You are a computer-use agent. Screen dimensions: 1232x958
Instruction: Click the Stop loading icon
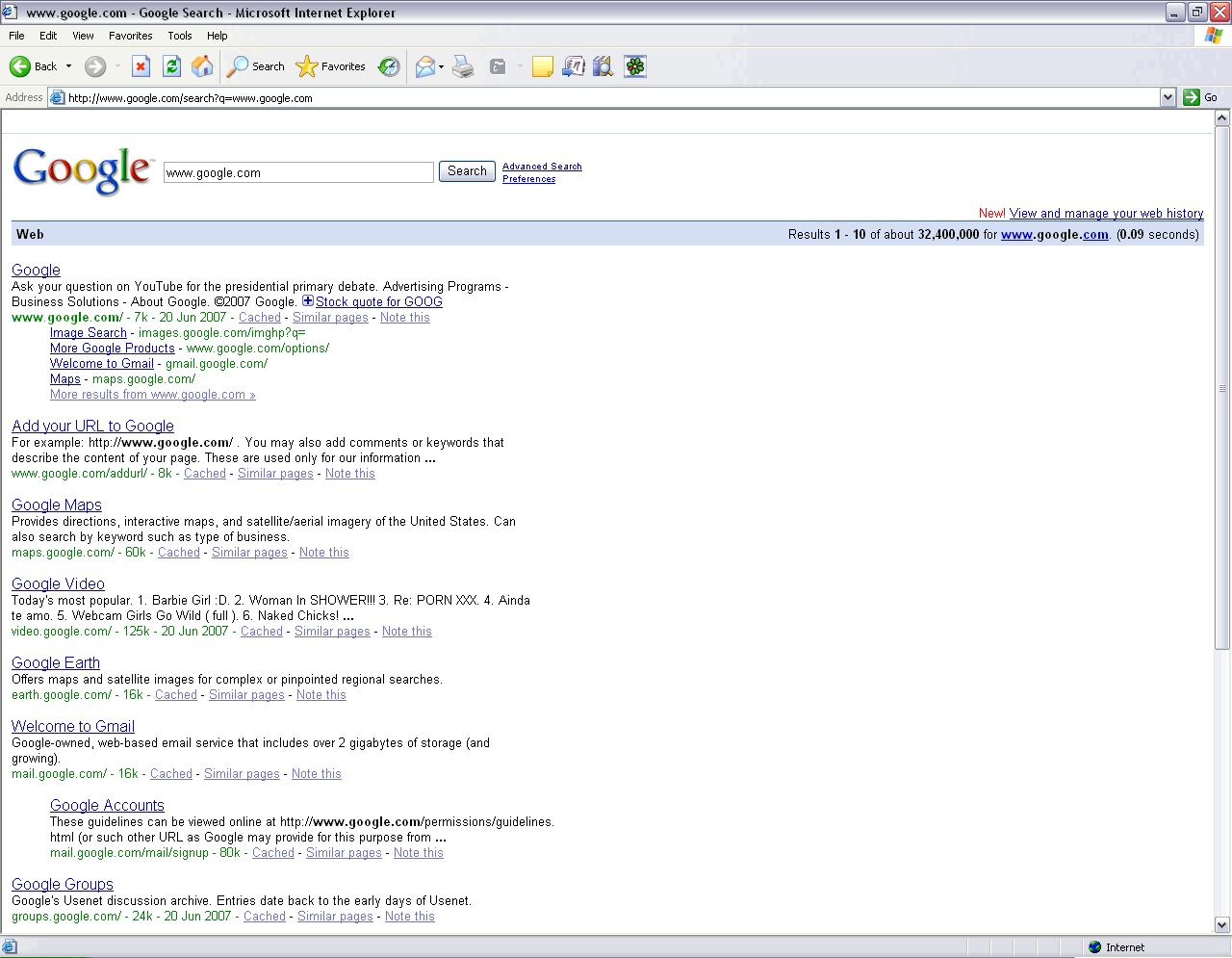(141, 66)
